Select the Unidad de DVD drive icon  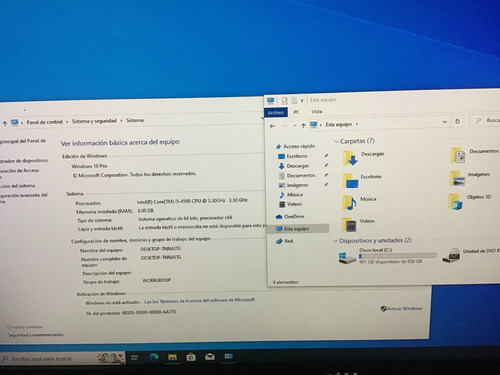point(452,255)
